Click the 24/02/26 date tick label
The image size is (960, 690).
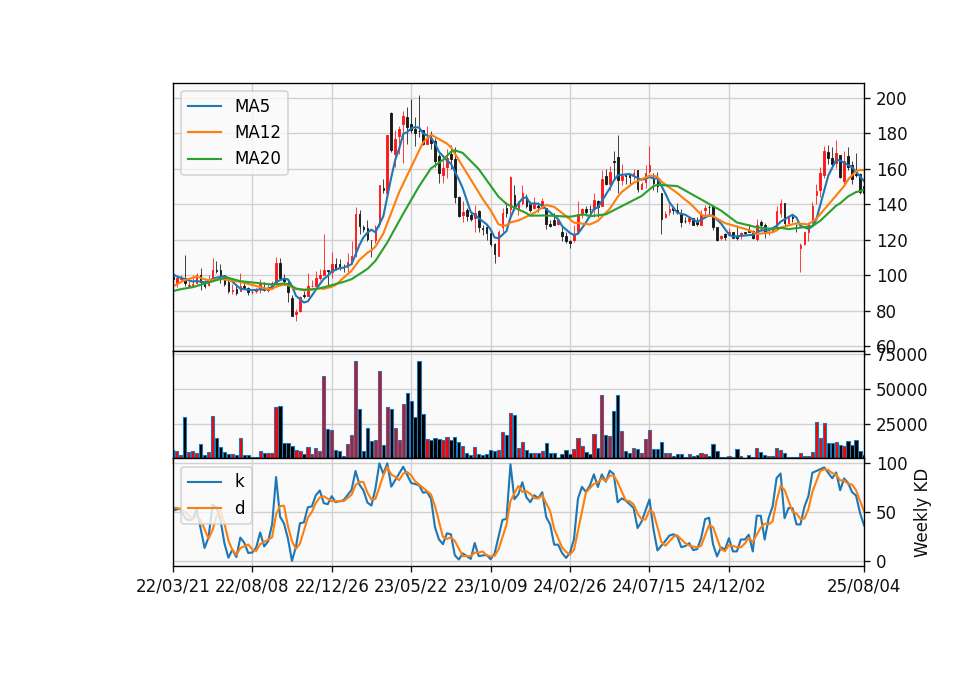569,586
